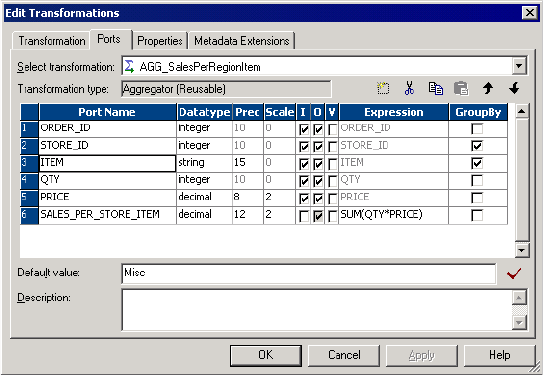Click the Apply button

(421, 355)
